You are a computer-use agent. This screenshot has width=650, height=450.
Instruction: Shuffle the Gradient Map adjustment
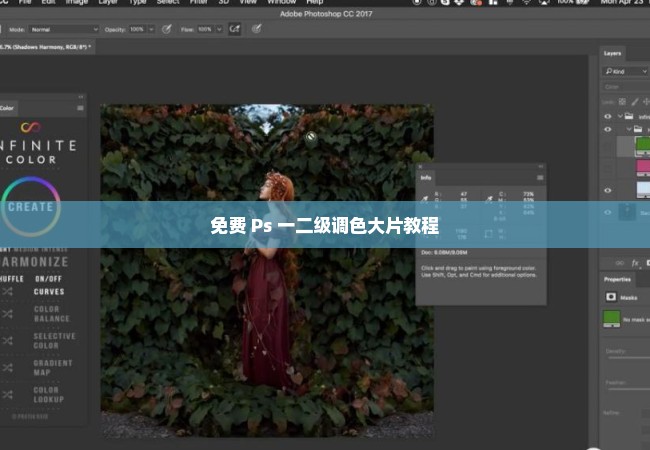7,368
